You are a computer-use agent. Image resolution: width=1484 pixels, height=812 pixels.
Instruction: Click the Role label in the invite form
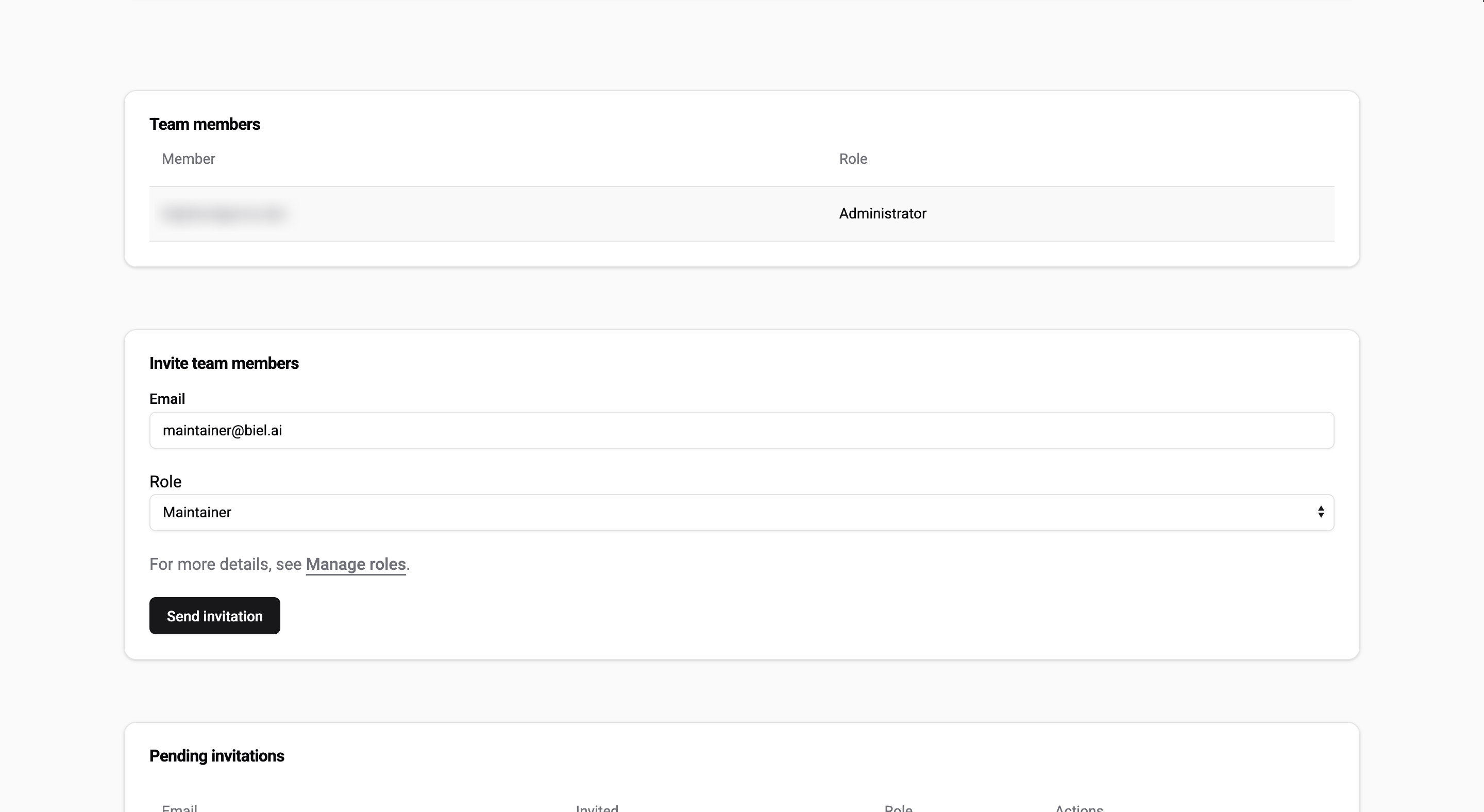165,481
